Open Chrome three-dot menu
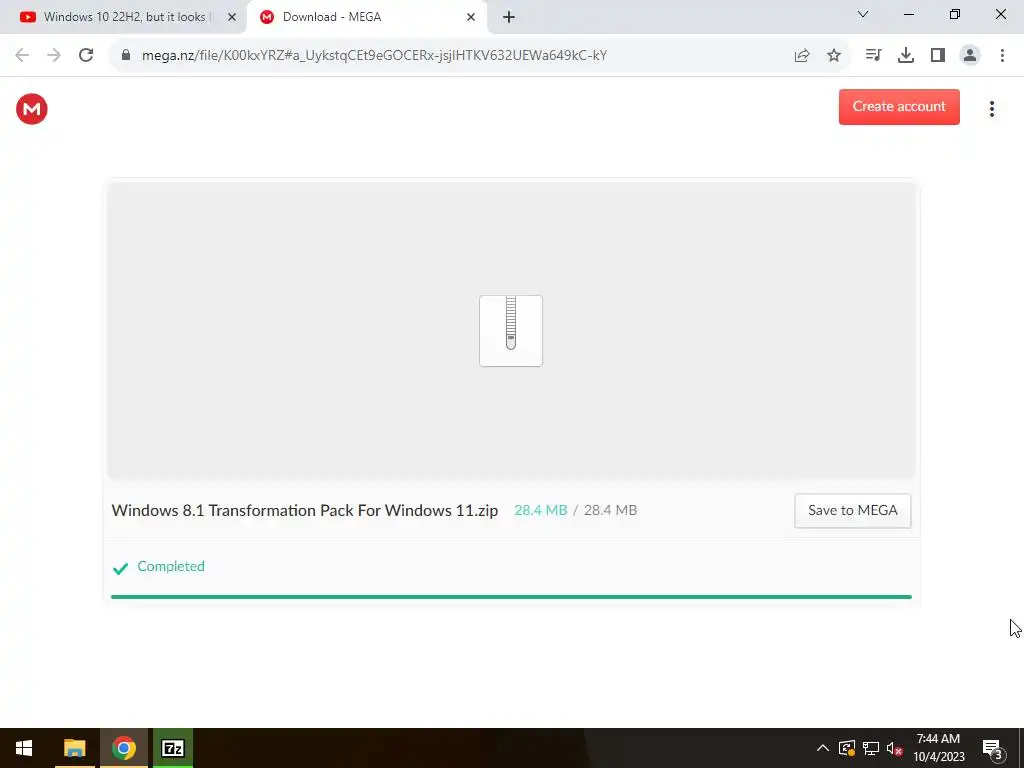This screenshot has width=1024, height=768. click(x=1002, y=56)
